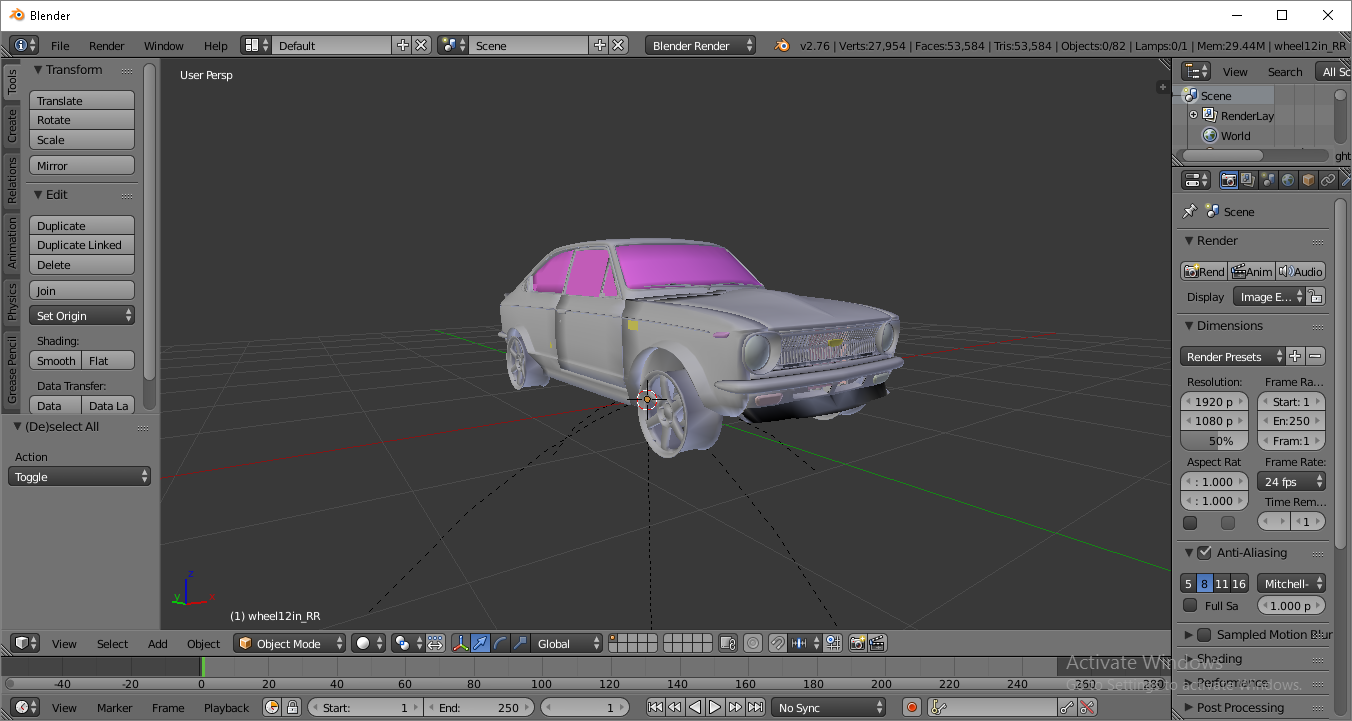
Task: Click the Render Layers properties tab icon
Action: pos(1248,180)
